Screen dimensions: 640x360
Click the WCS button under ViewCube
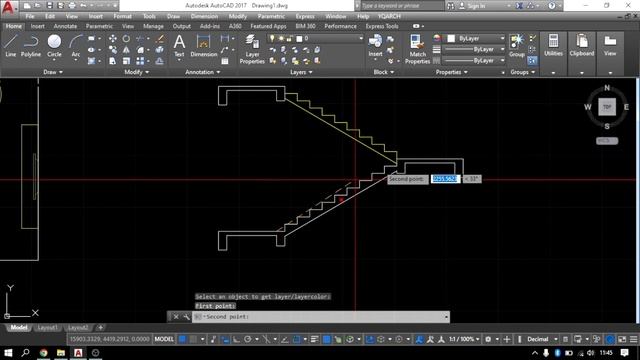[607, 141]
